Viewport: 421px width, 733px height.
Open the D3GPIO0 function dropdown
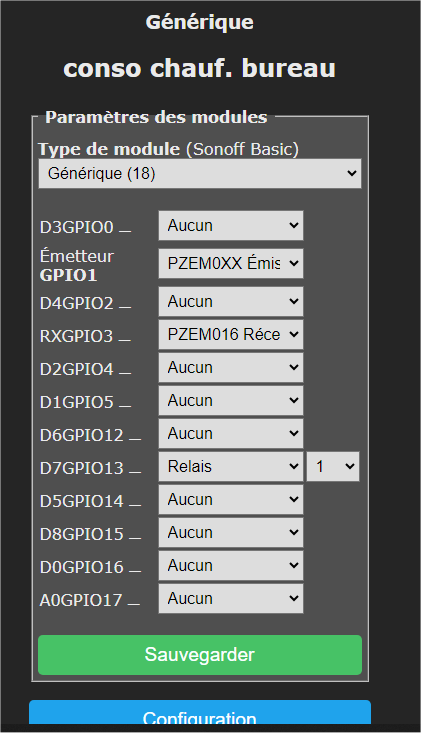point(231,225)
